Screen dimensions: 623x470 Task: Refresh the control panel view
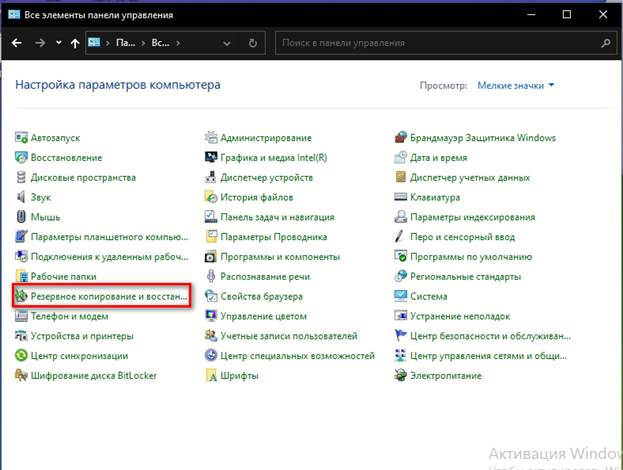pyautogui.click(x=253, y=43)
